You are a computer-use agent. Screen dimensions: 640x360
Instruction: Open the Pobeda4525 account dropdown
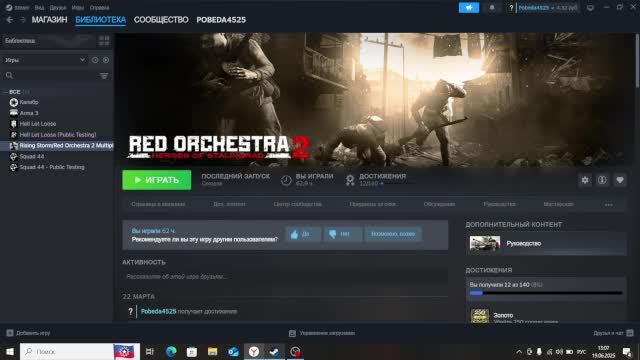(548, 8)
